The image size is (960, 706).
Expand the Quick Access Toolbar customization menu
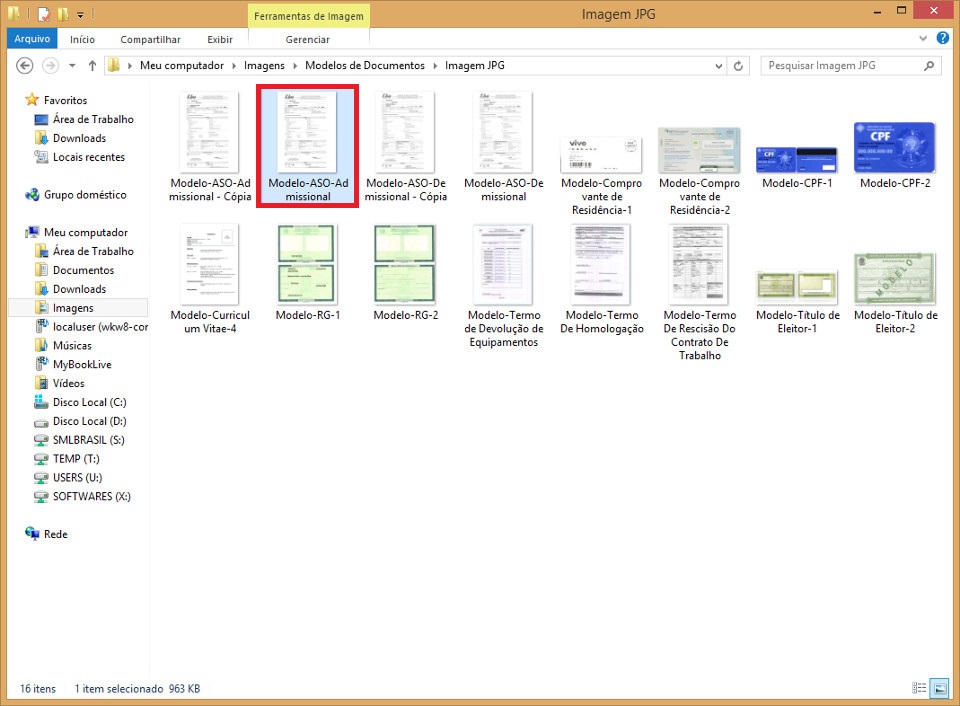point(80,13)
